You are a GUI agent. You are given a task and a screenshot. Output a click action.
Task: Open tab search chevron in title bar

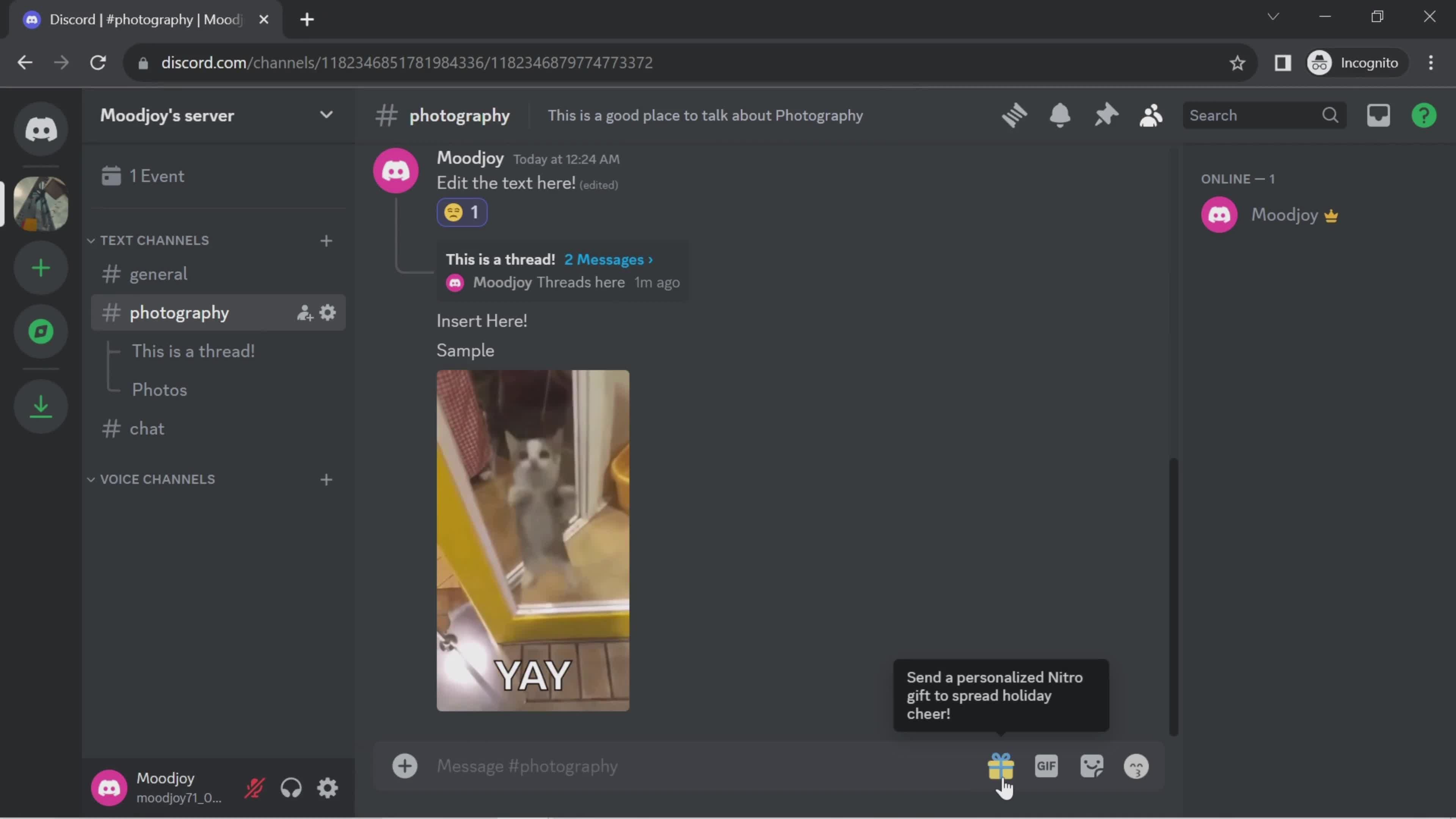(1273, 16)
